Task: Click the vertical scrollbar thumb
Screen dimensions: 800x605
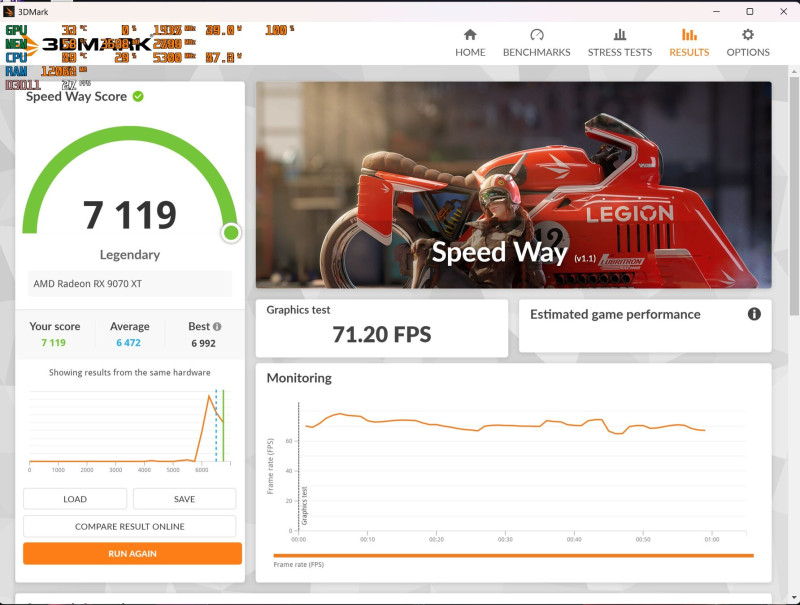Action: point(793,196)
